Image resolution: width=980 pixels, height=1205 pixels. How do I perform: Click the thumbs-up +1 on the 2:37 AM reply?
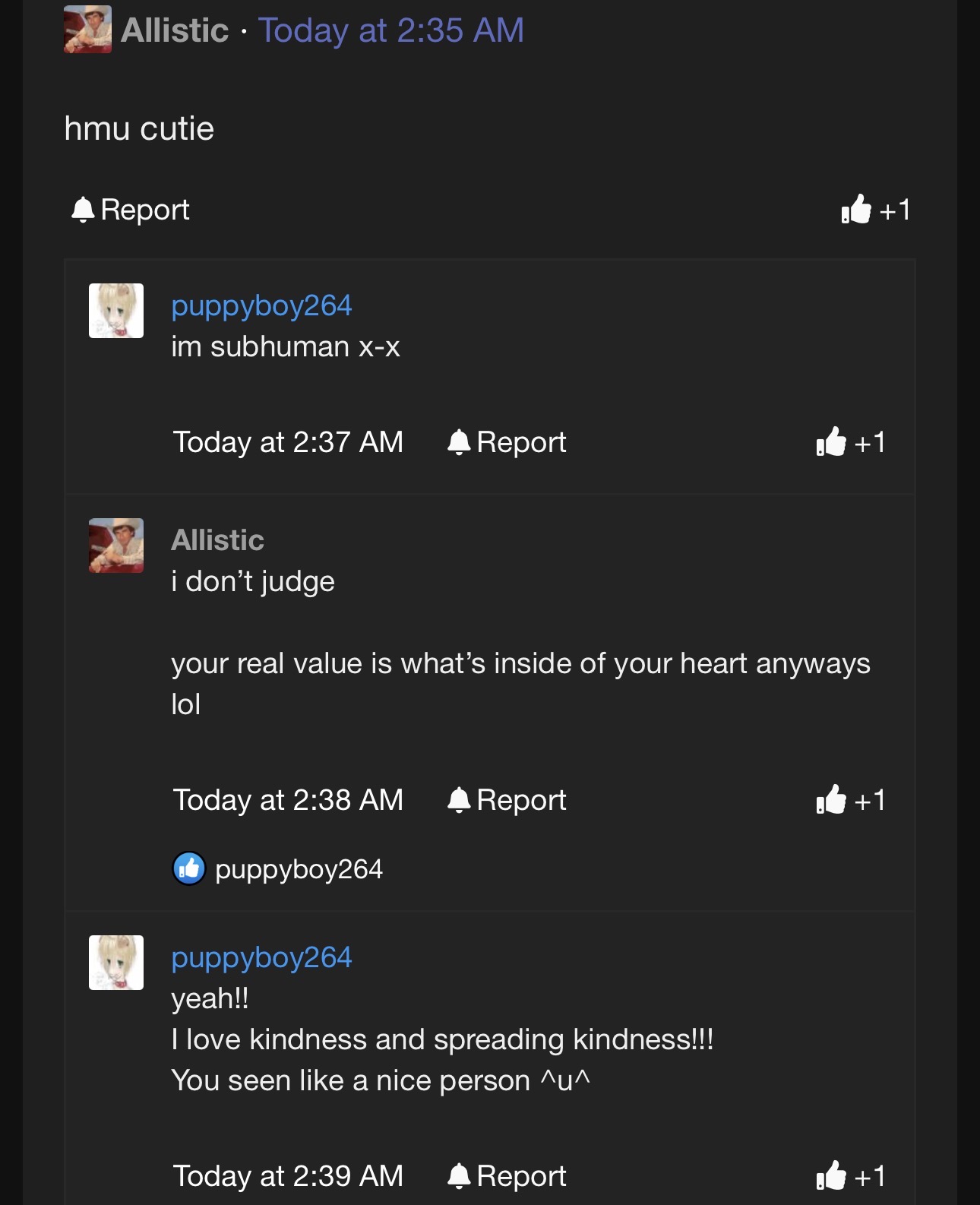851,441
